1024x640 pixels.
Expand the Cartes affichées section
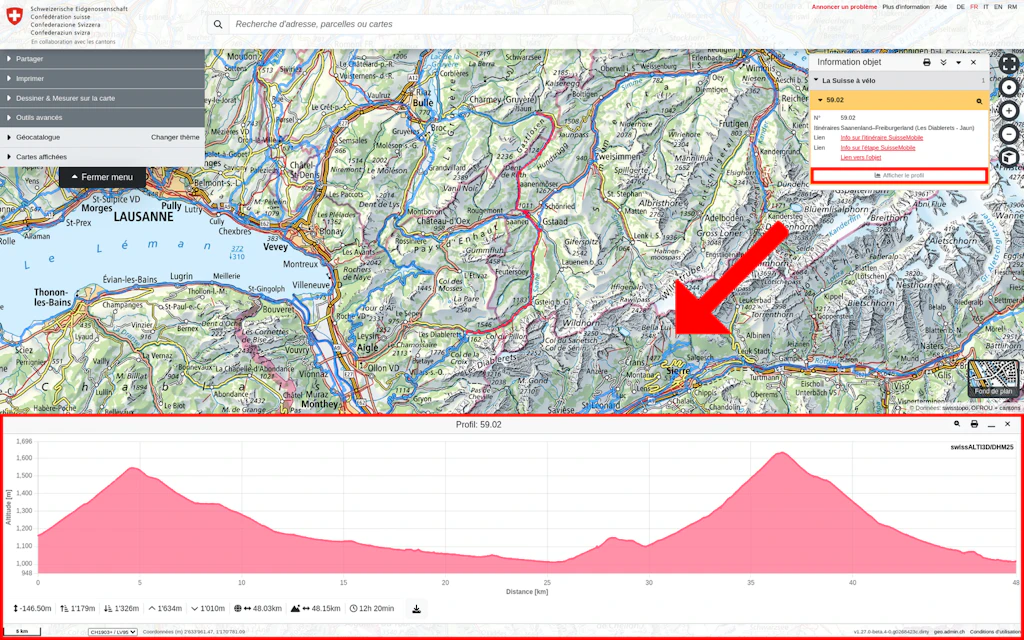[x=103, y=157]
